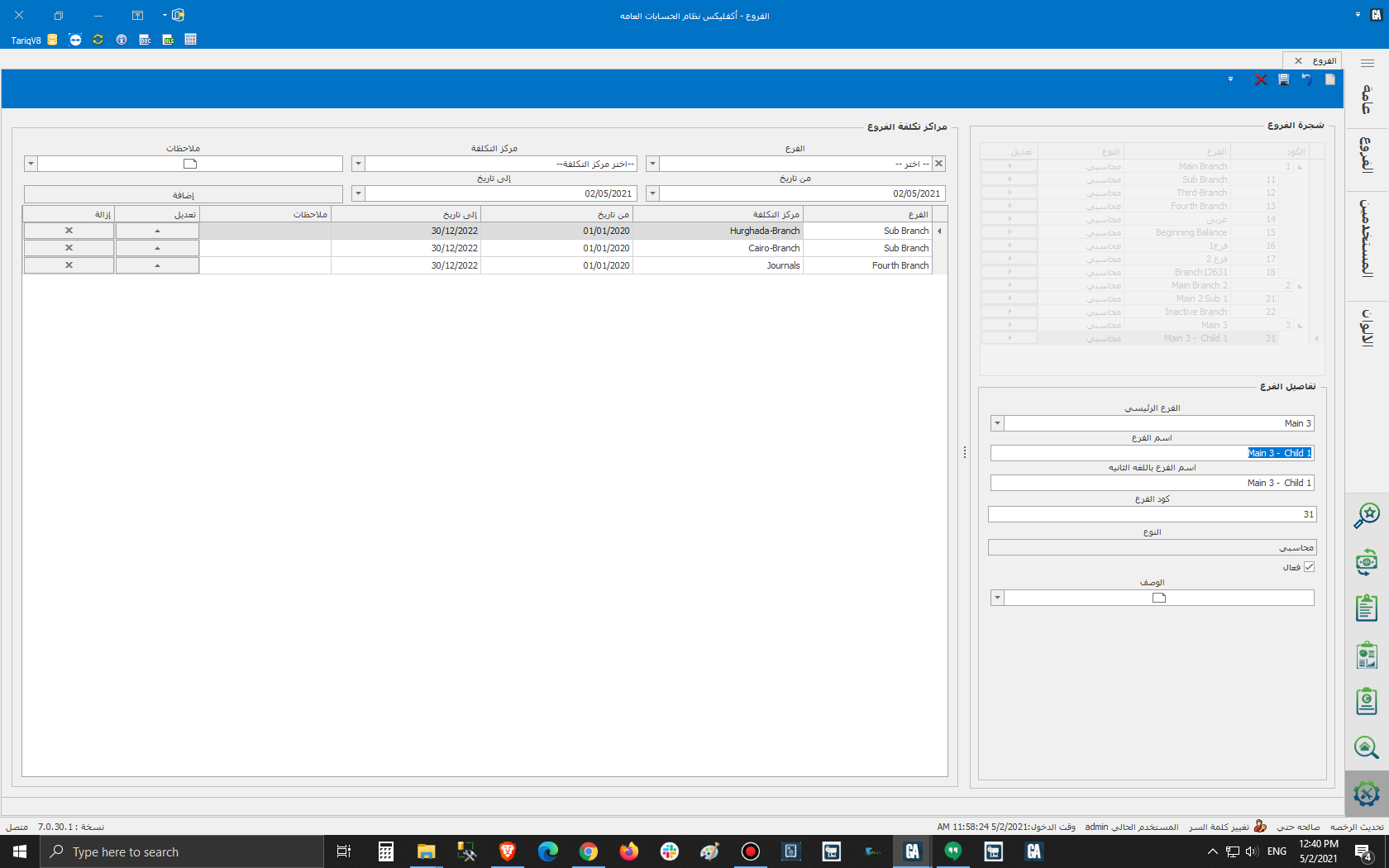Click the undo arrow toolbar icon
This screenshot has height=868, width=1389.
(x=1306, y=79)
